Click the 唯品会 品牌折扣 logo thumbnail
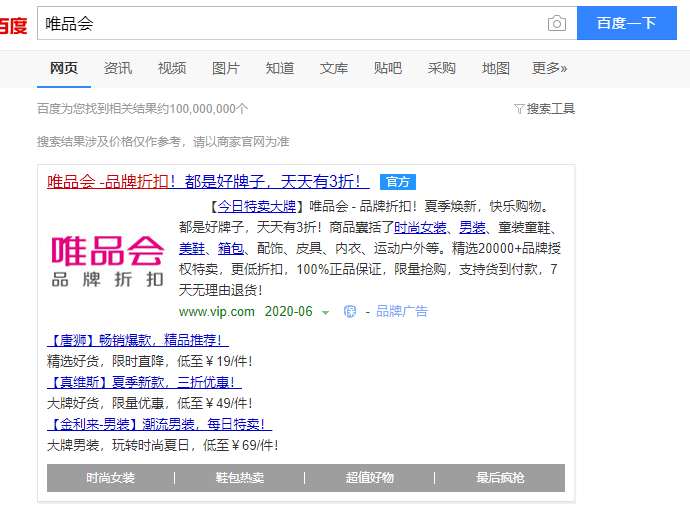Screen dimensions: 690x508 107,260
